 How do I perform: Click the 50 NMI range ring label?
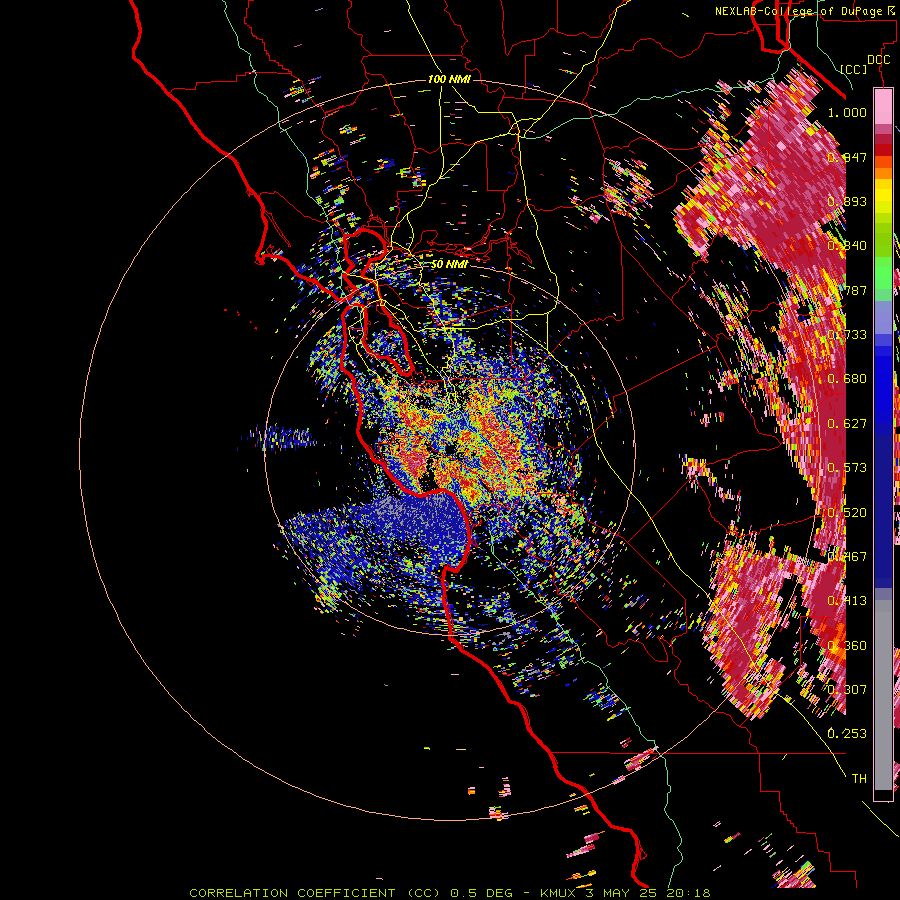coord(449,264)
